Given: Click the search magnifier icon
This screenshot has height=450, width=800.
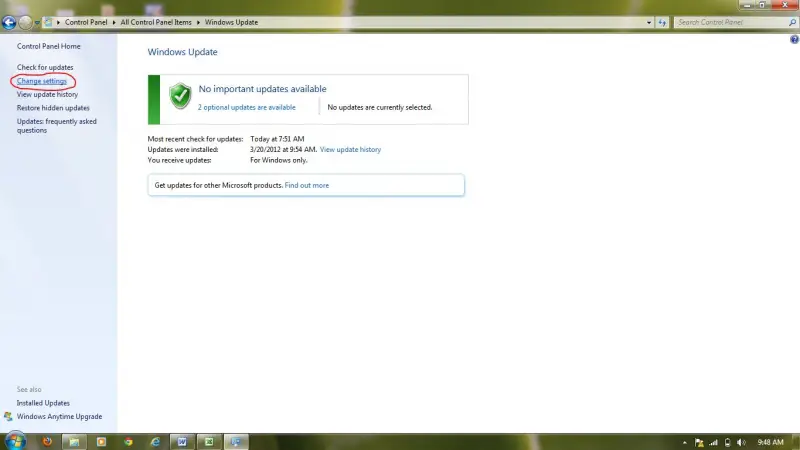Looking at the screenshot, I should tap(792, 22).
